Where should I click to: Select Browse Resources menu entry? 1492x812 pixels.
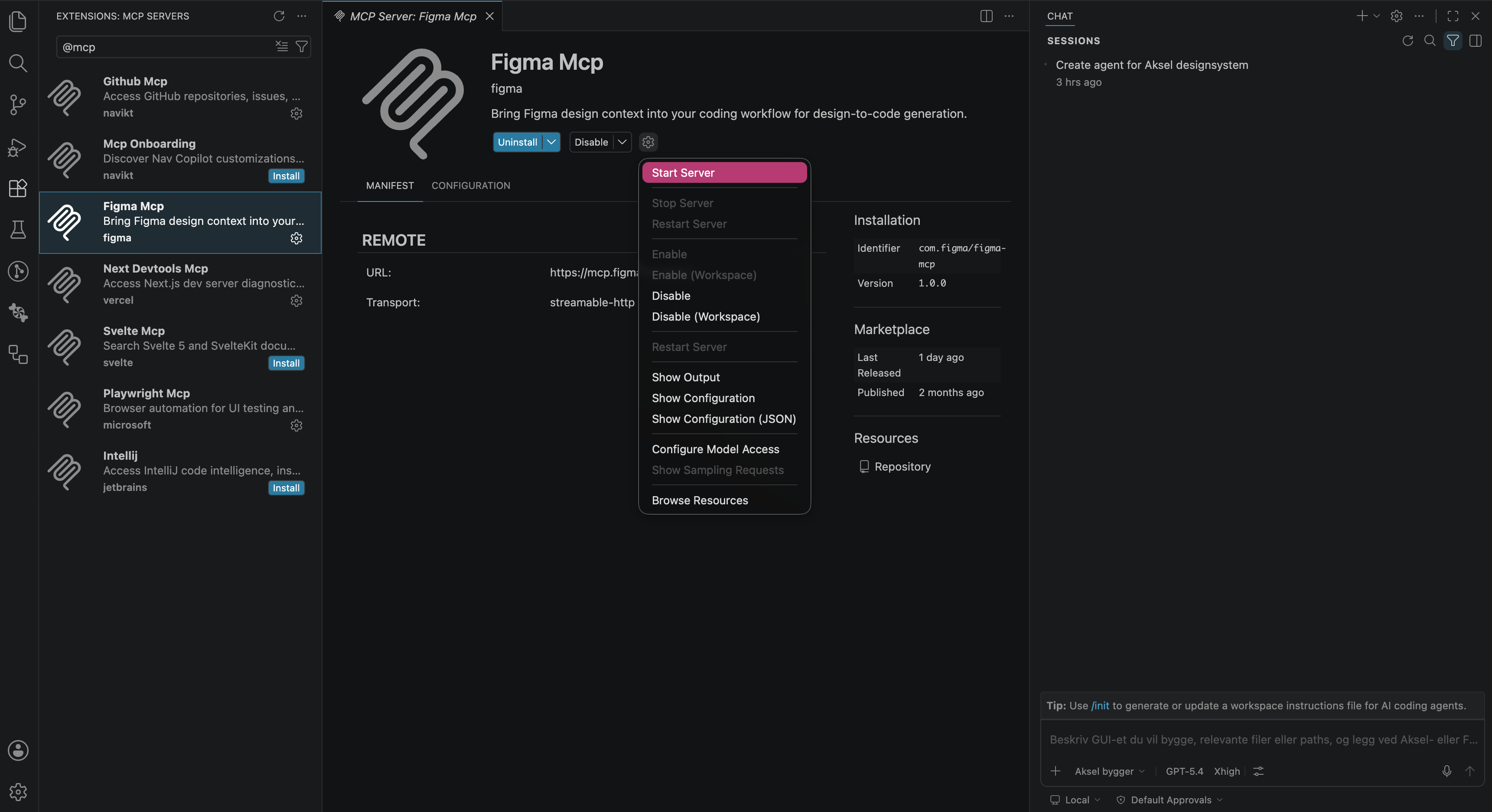coord(724,500)
